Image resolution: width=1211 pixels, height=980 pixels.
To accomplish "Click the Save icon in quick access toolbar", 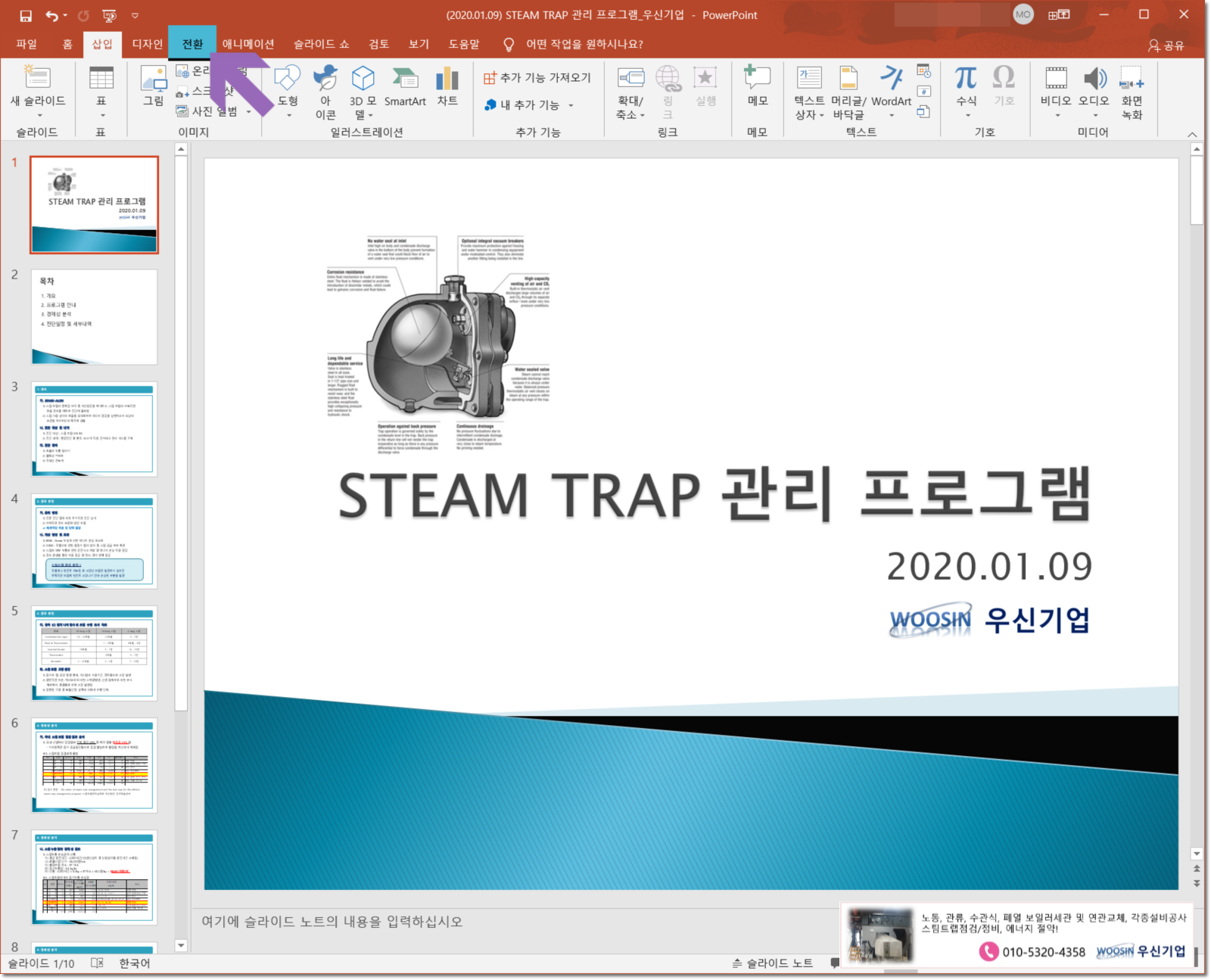I will 26,15.
